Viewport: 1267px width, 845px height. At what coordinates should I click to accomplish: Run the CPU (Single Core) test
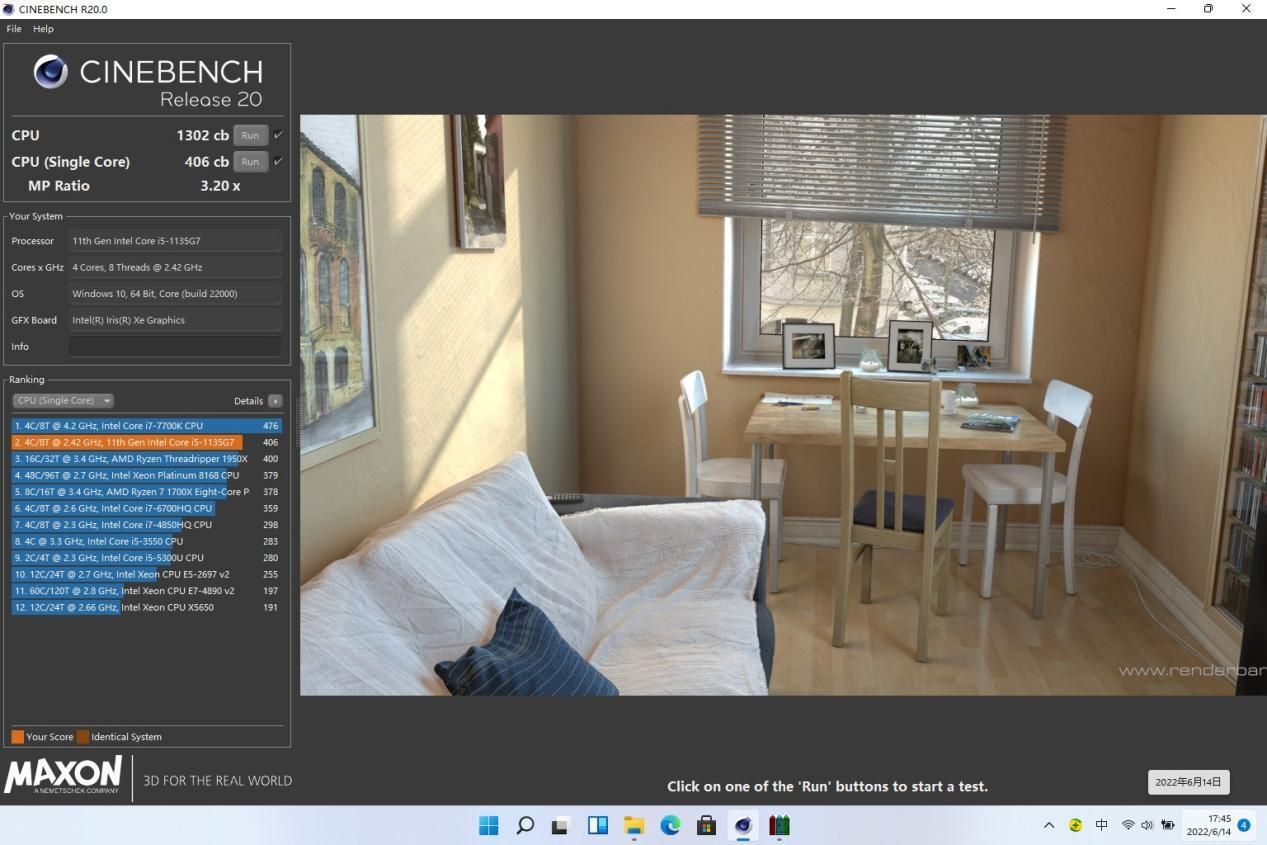[x=249, y=161]
